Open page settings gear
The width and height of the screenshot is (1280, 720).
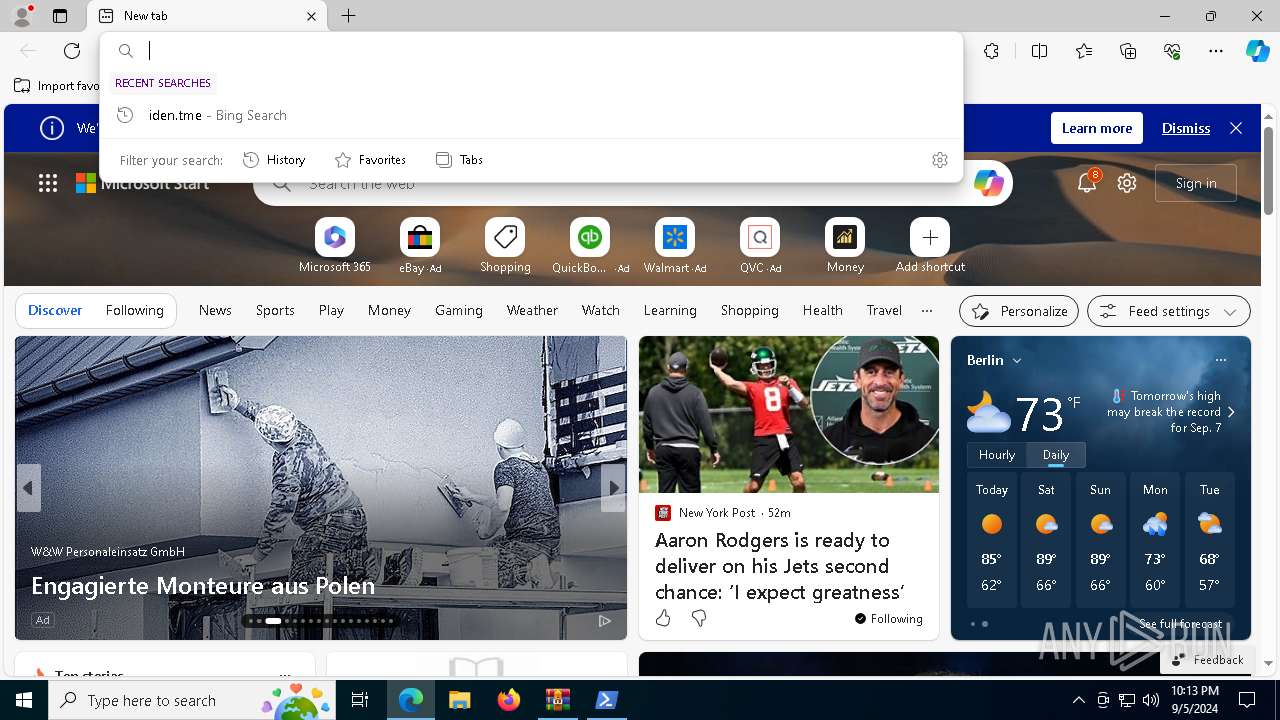tap(1127, 183)
